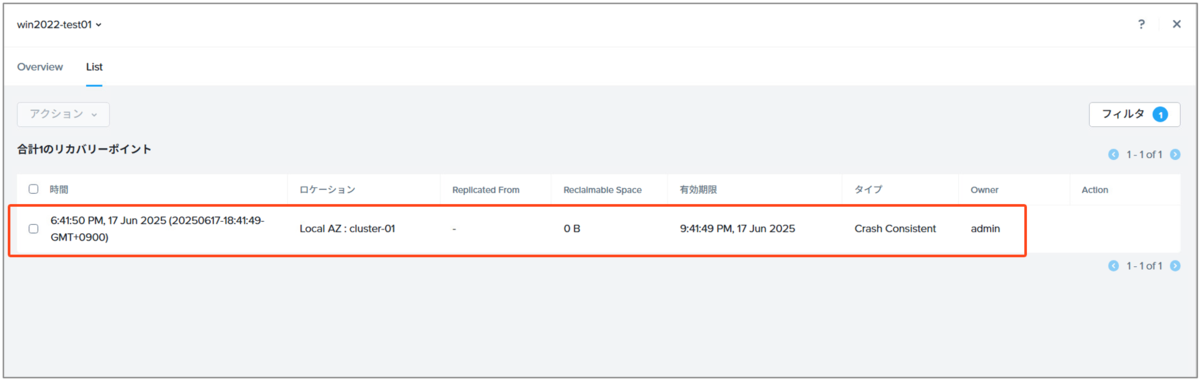1200x381 pixels.
Task: Select the List tab
Action: [94, 67]
